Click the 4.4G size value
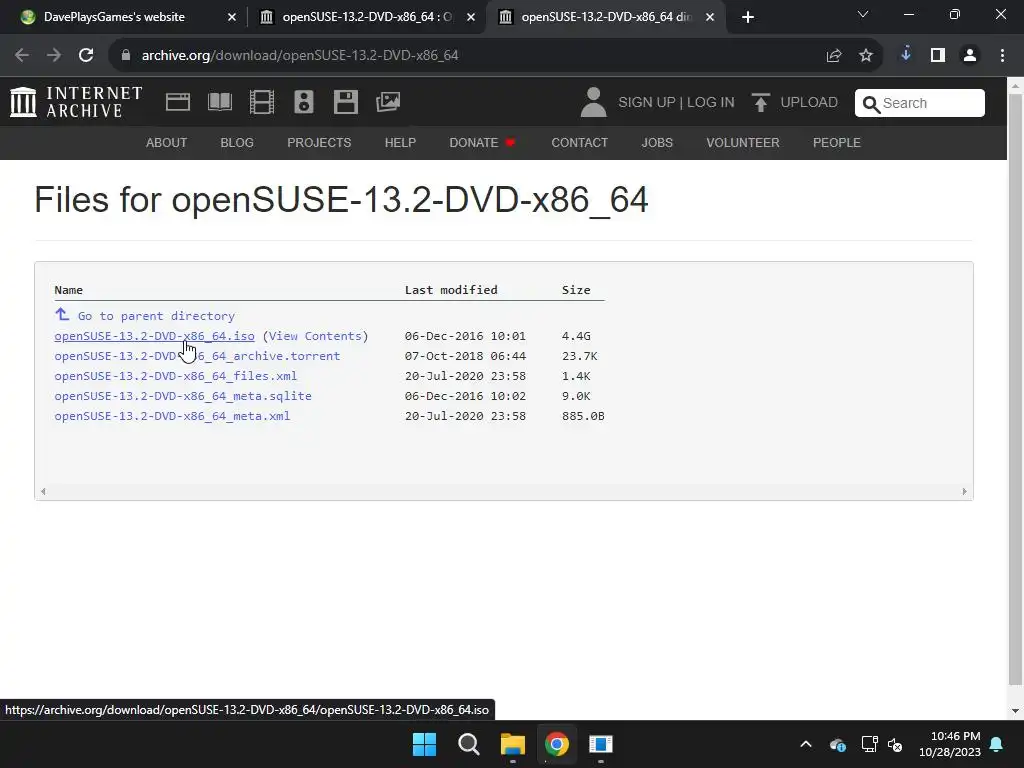The image size is (1024, 768). [x=576, y=336]
